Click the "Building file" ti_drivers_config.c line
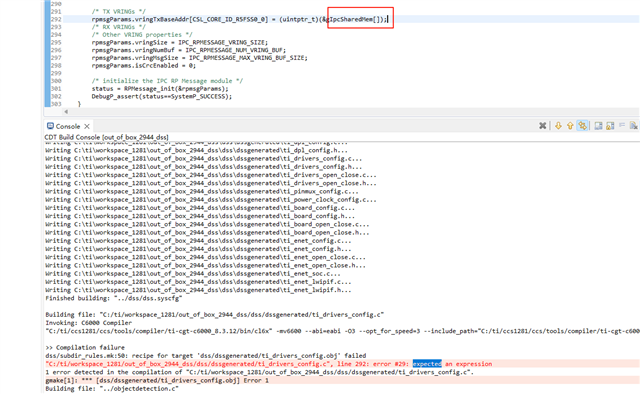 tap(214, 314)
